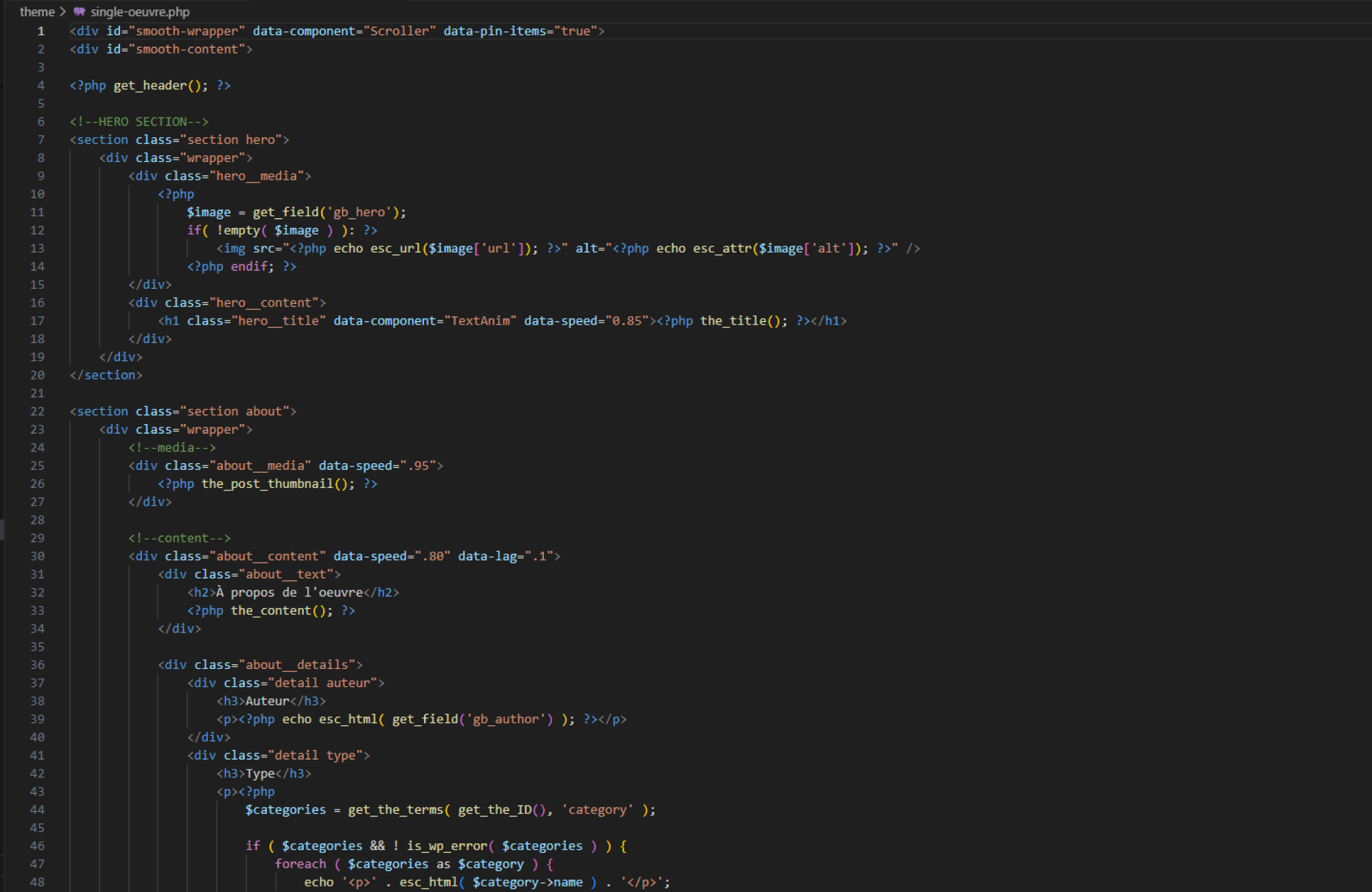The width and height of the screenshot is (1372, 892).
Task: Place cursor in "À propos de l'oeuvre" heading
Action: point(289,593)
